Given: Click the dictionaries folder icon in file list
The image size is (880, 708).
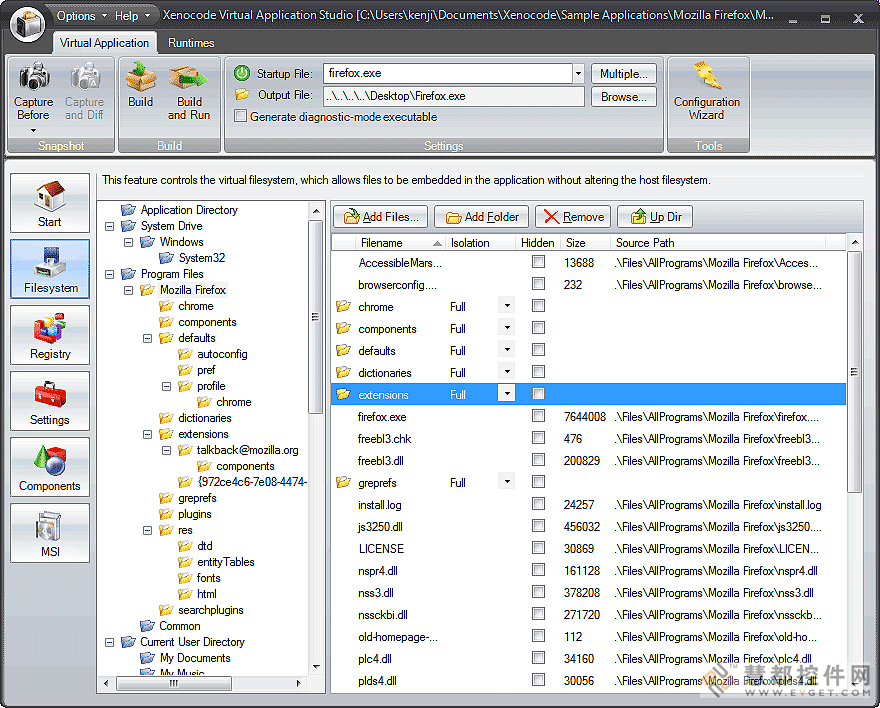Looking at the screenshot, I should click(343, 372).
